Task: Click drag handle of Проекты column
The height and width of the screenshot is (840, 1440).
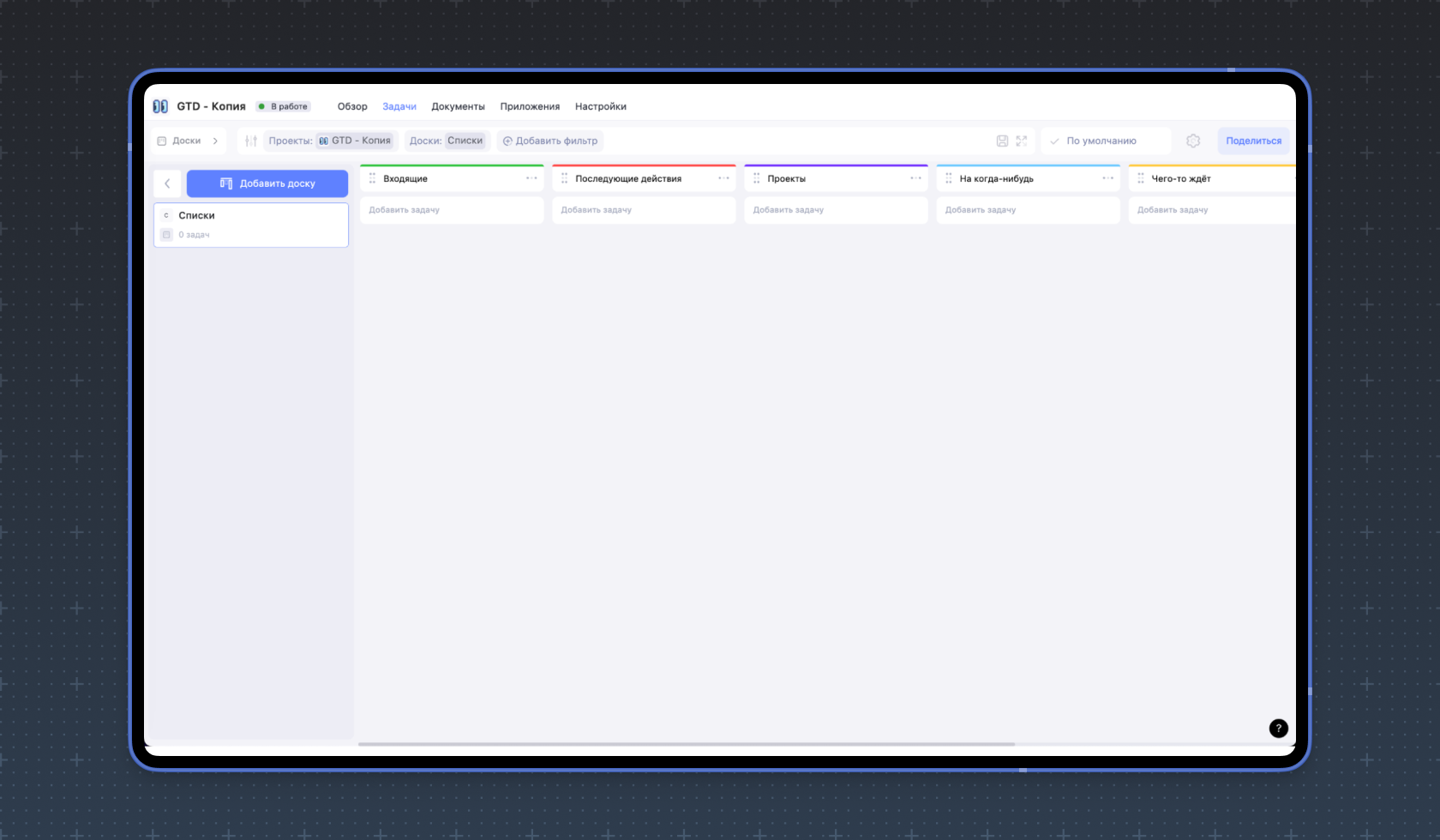Action: tap(756, 178)
